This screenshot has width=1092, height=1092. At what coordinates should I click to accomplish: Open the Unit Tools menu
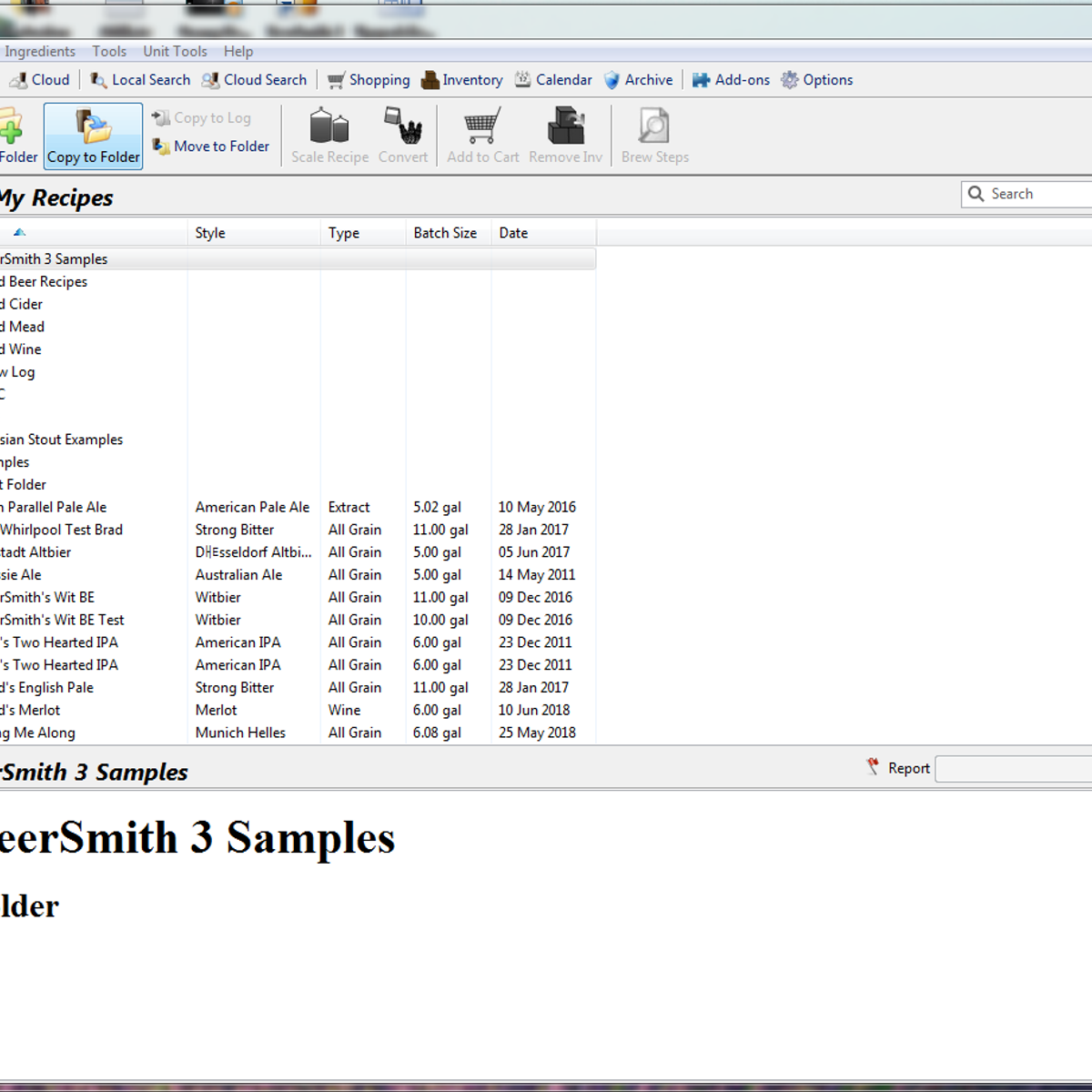pos(175,52)
